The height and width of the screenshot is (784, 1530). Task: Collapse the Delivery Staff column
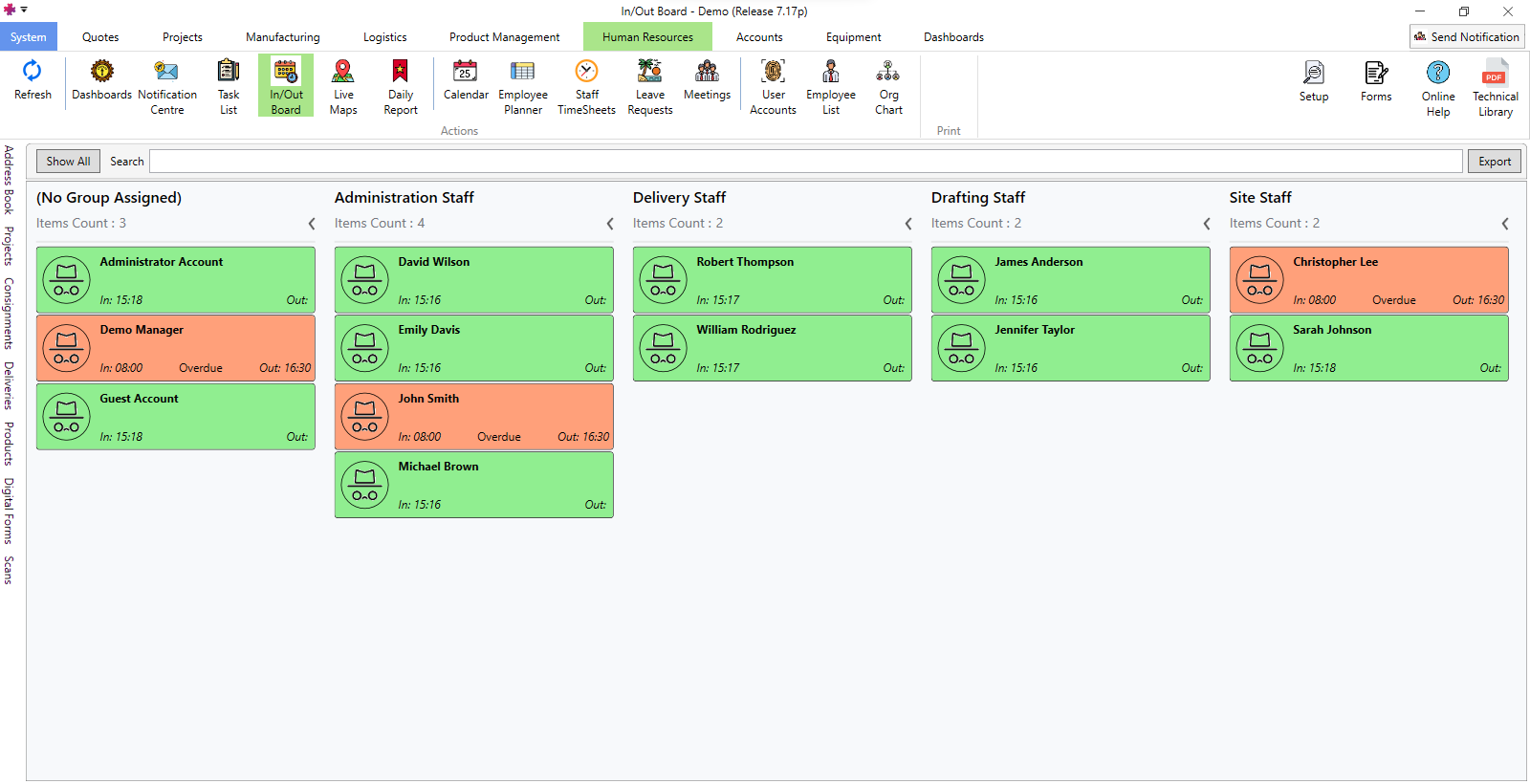point(908,224)
